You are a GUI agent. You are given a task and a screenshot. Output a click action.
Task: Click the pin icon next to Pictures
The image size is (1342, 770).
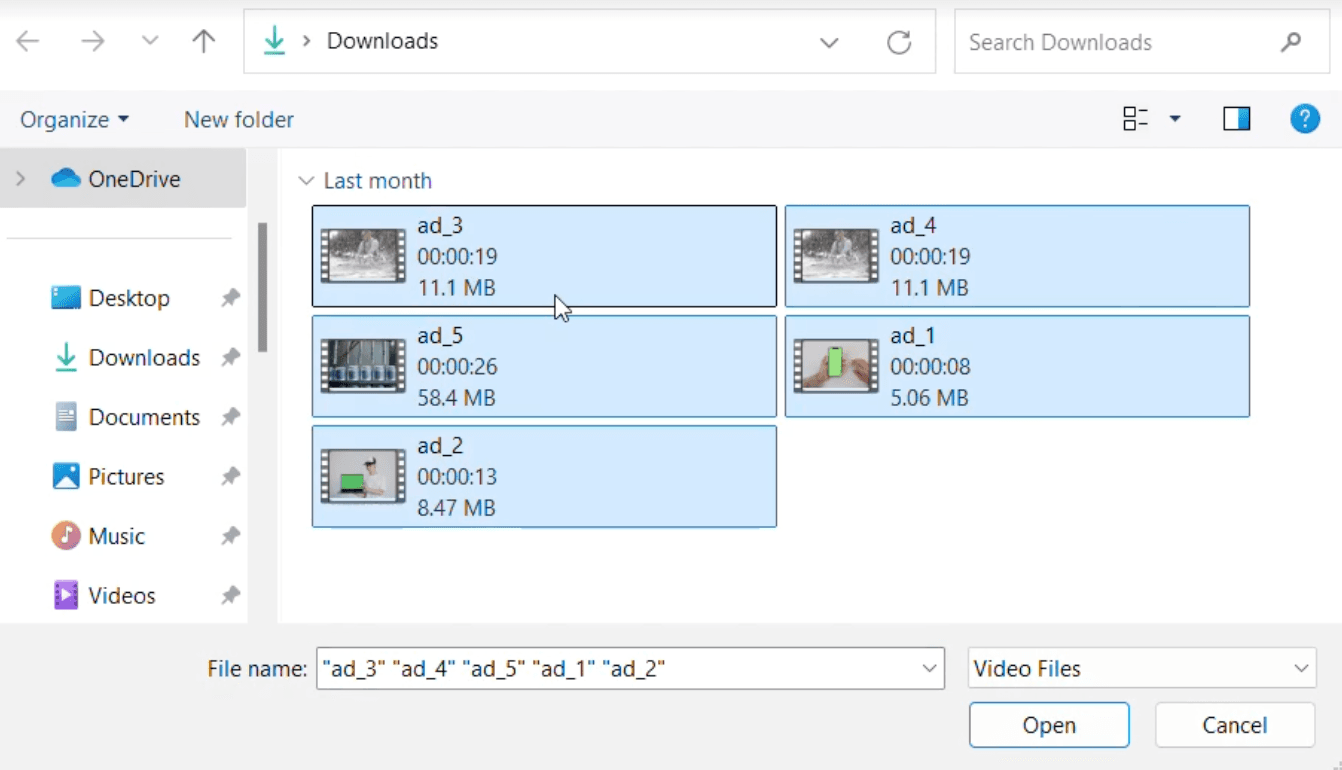(x=231, y=476)
